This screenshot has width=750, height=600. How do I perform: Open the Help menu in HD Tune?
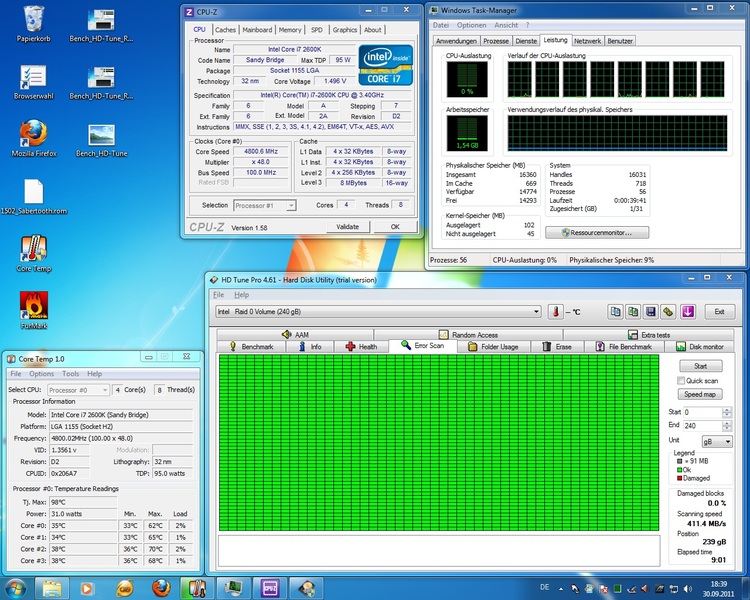[x=242, y=295]
